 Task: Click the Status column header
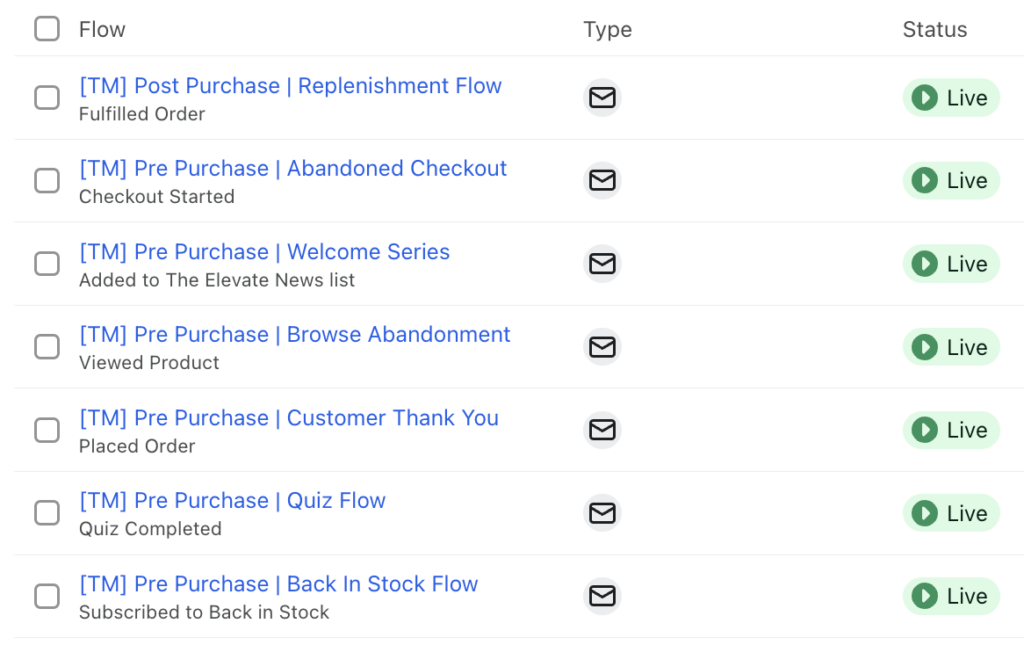pyautogui.click(x=934, y=29)
